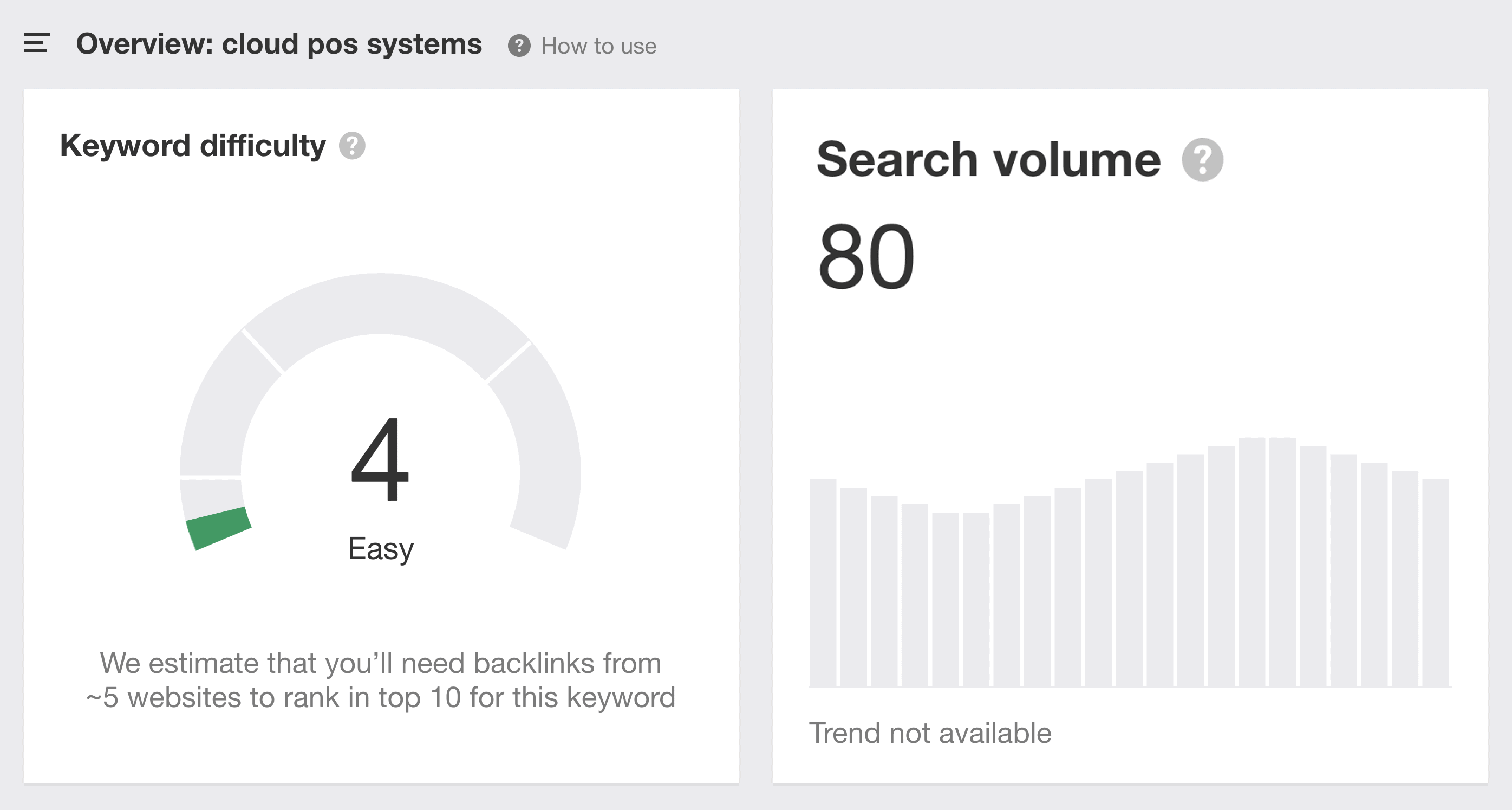This screenshot has height=810, width=1512.
Task: Click the backlinks estimate description text
Action: pos(380,680)
